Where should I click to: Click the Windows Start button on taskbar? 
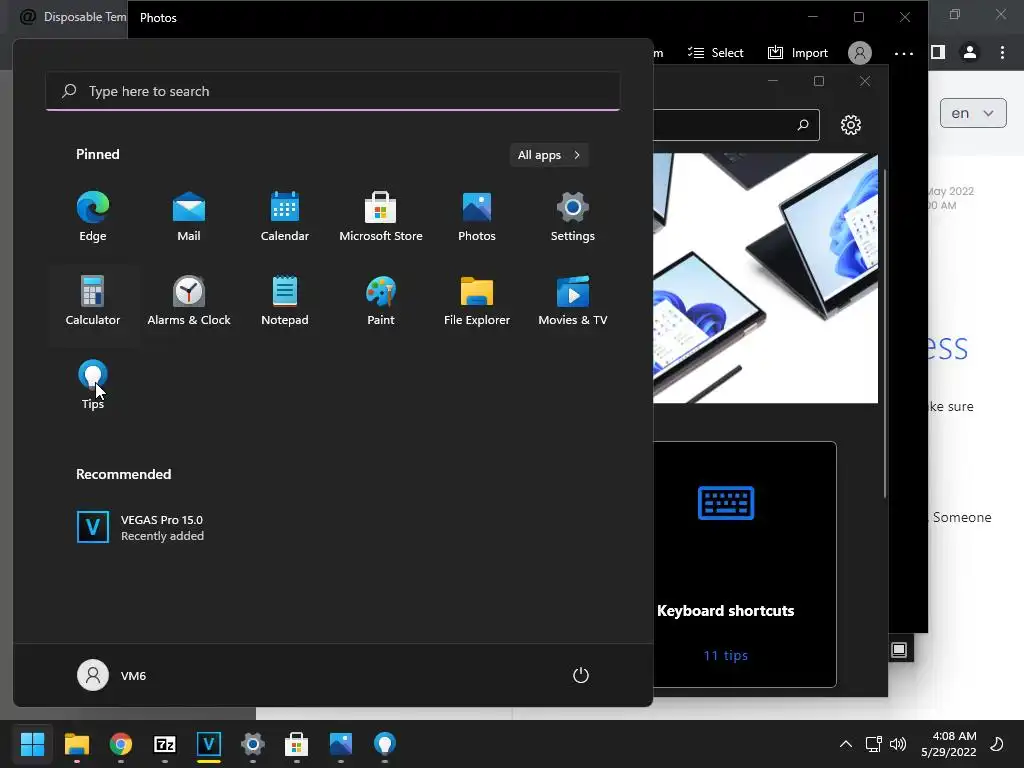pos(33,744)
